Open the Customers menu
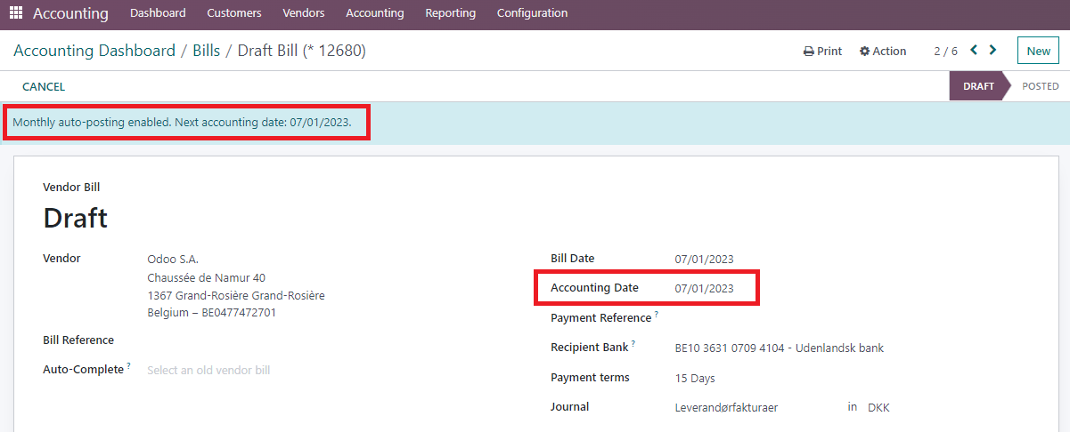The width and height of the screenshot is (1070, 432). coord(234,13)
